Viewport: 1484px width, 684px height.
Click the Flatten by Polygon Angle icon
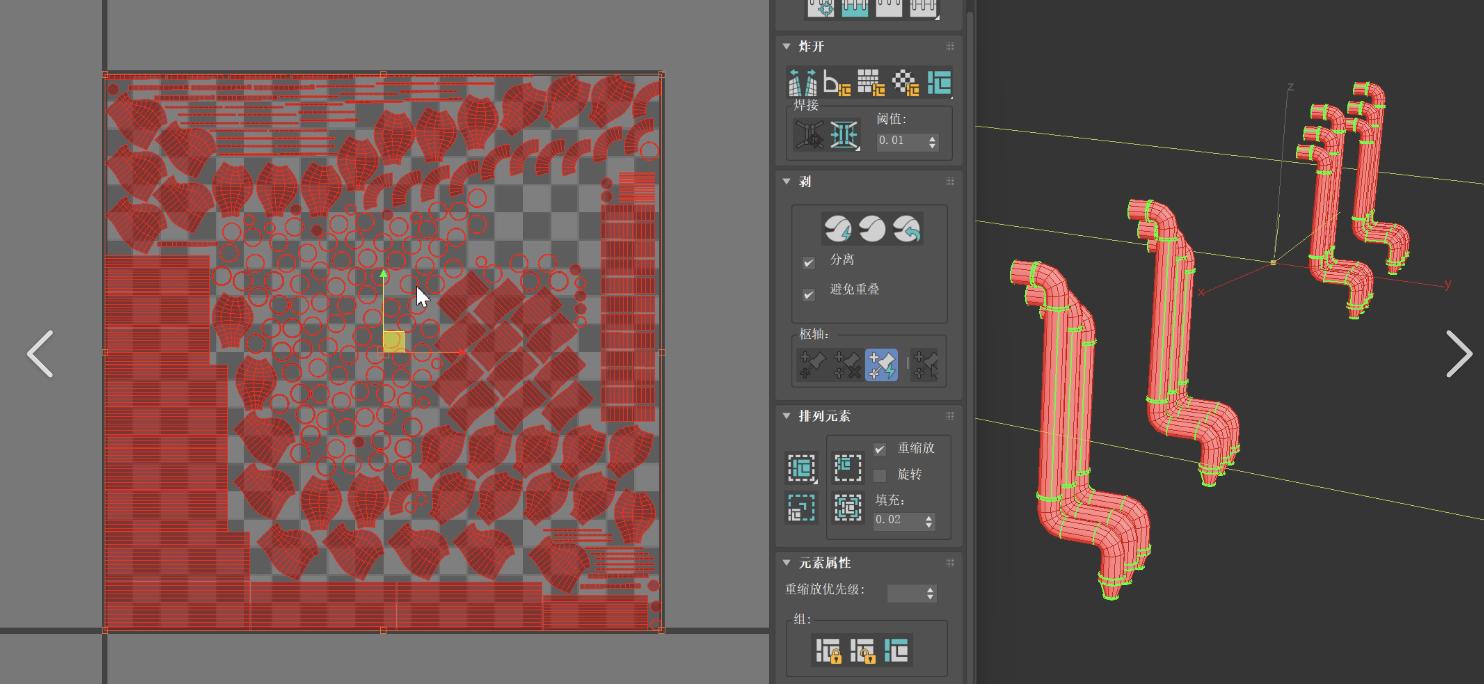pyautogui.click(x=837, y=83)
